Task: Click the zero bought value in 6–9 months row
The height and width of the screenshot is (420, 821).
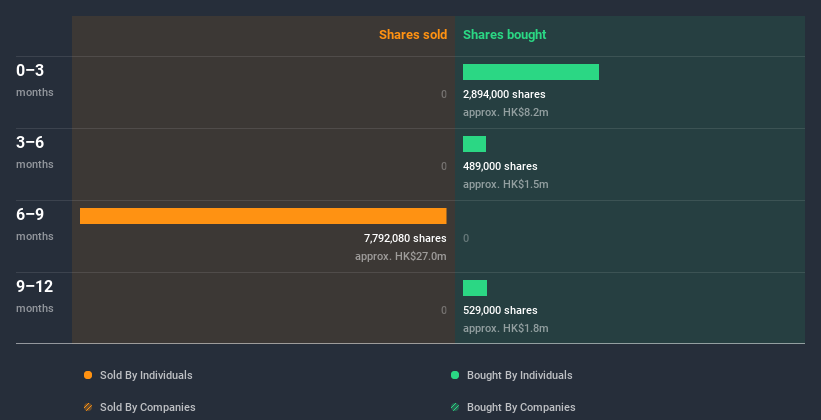Action: tap(466, 238)
